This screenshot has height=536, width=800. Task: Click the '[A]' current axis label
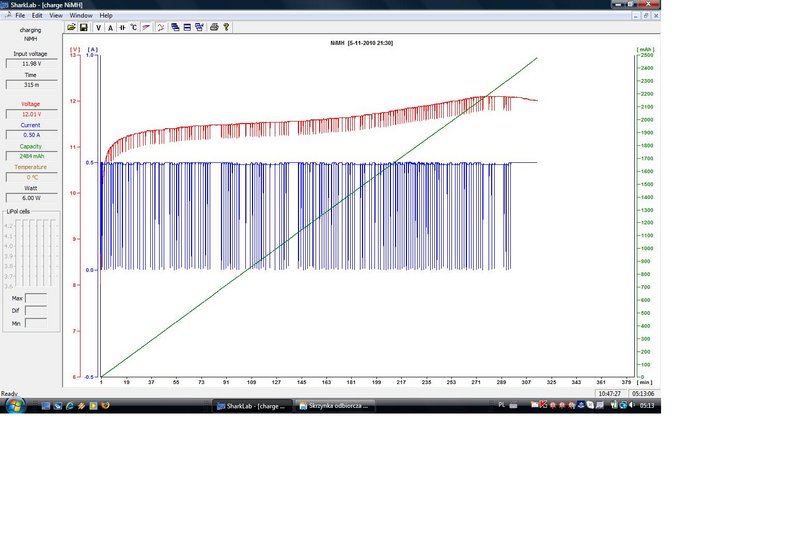[92, 49]
